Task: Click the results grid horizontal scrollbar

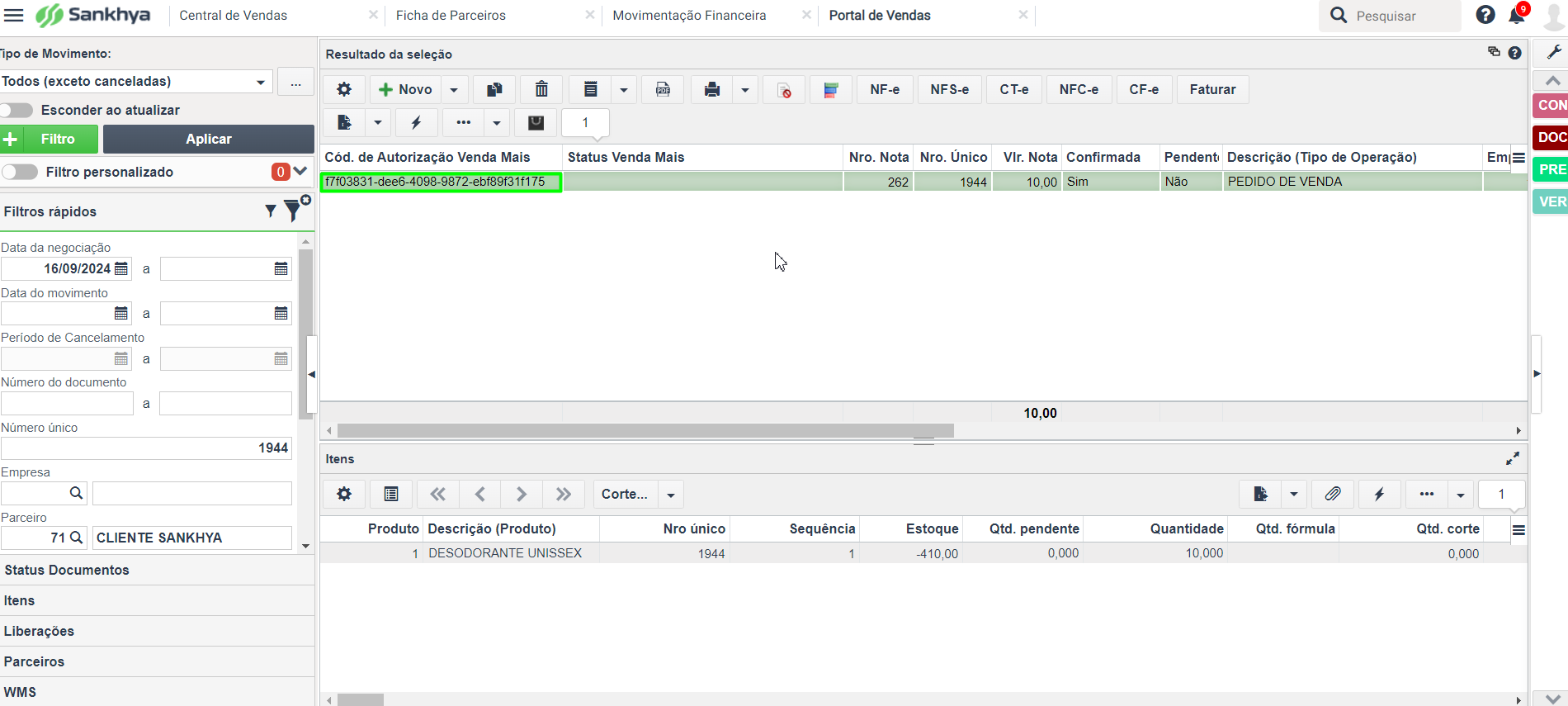Action: [x=645, y=430]
